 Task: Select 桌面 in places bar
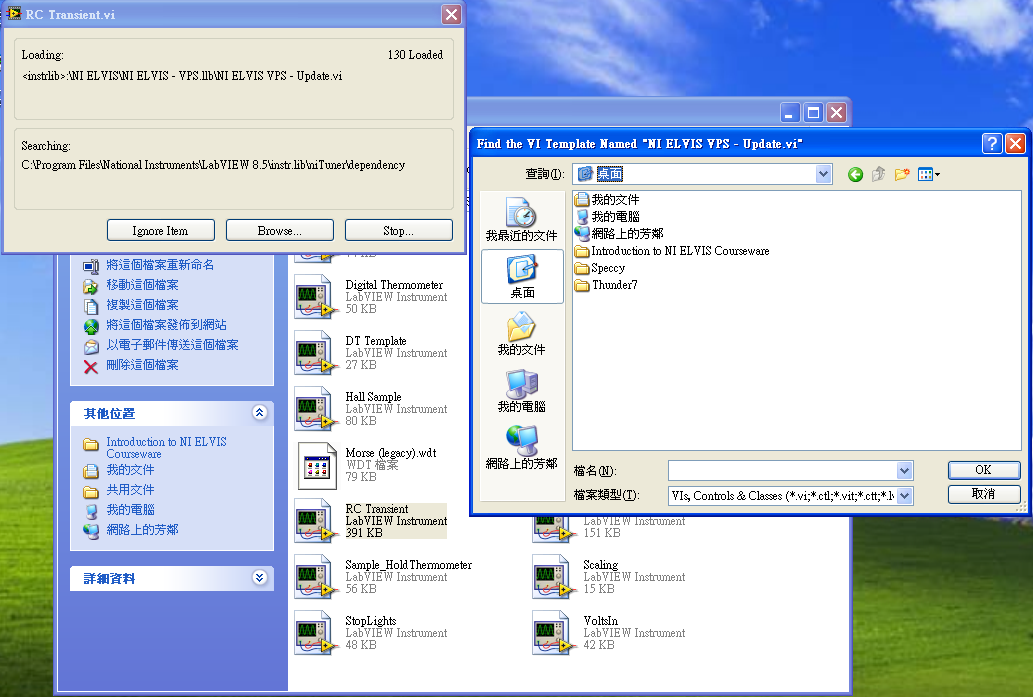pos(522,277)
